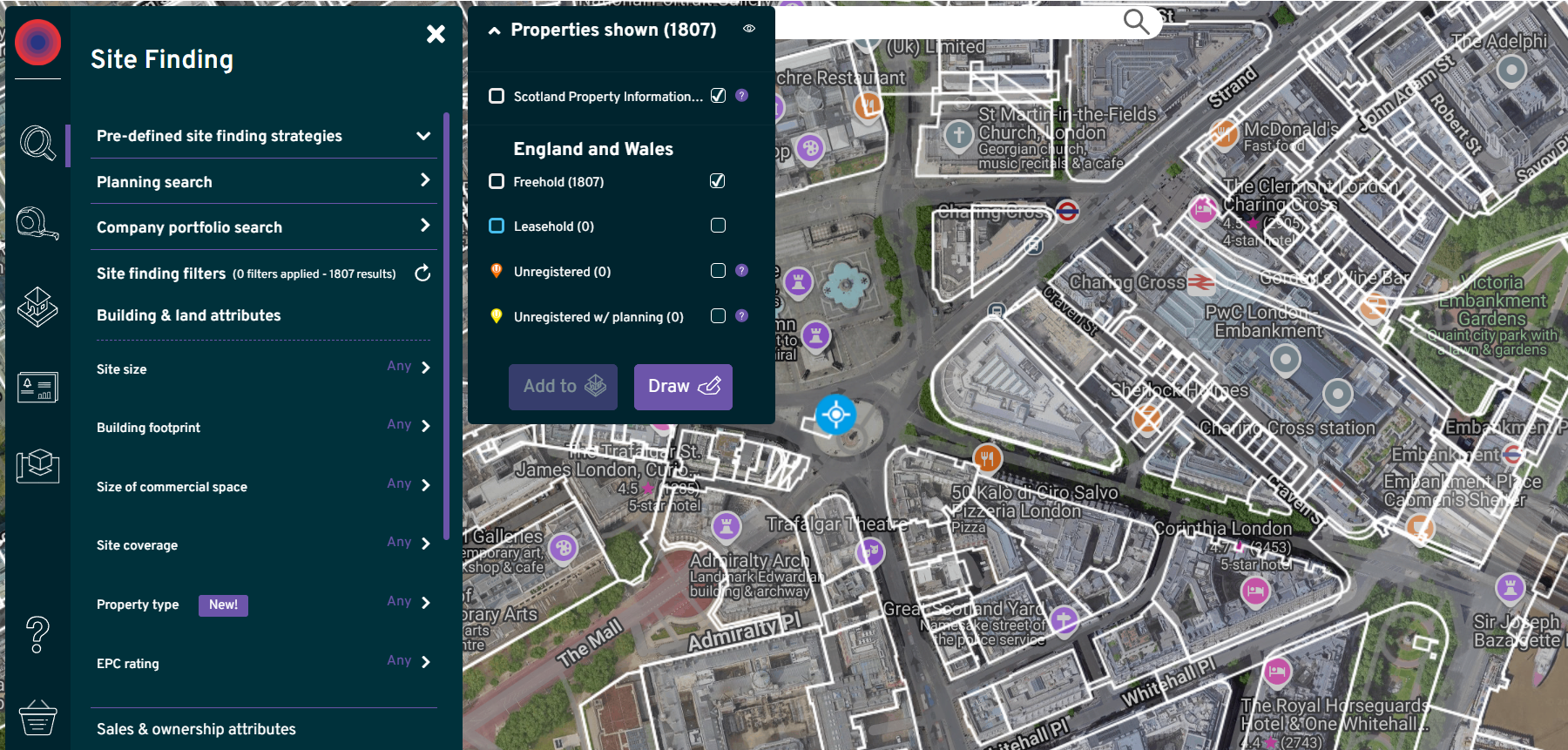Check Freehold left checkbox
1568x750 pixels.
coord(497,181)
